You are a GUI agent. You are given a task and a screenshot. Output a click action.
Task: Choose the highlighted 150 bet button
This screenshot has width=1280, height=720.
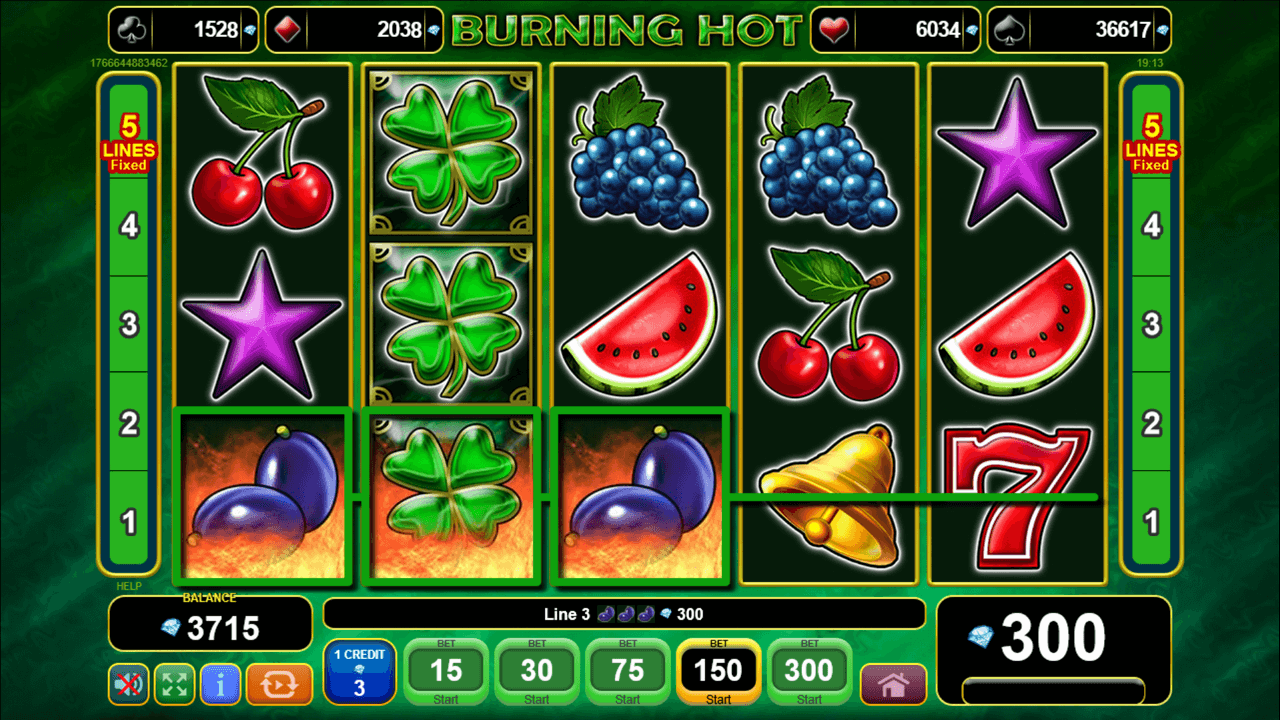coord(719,673)
